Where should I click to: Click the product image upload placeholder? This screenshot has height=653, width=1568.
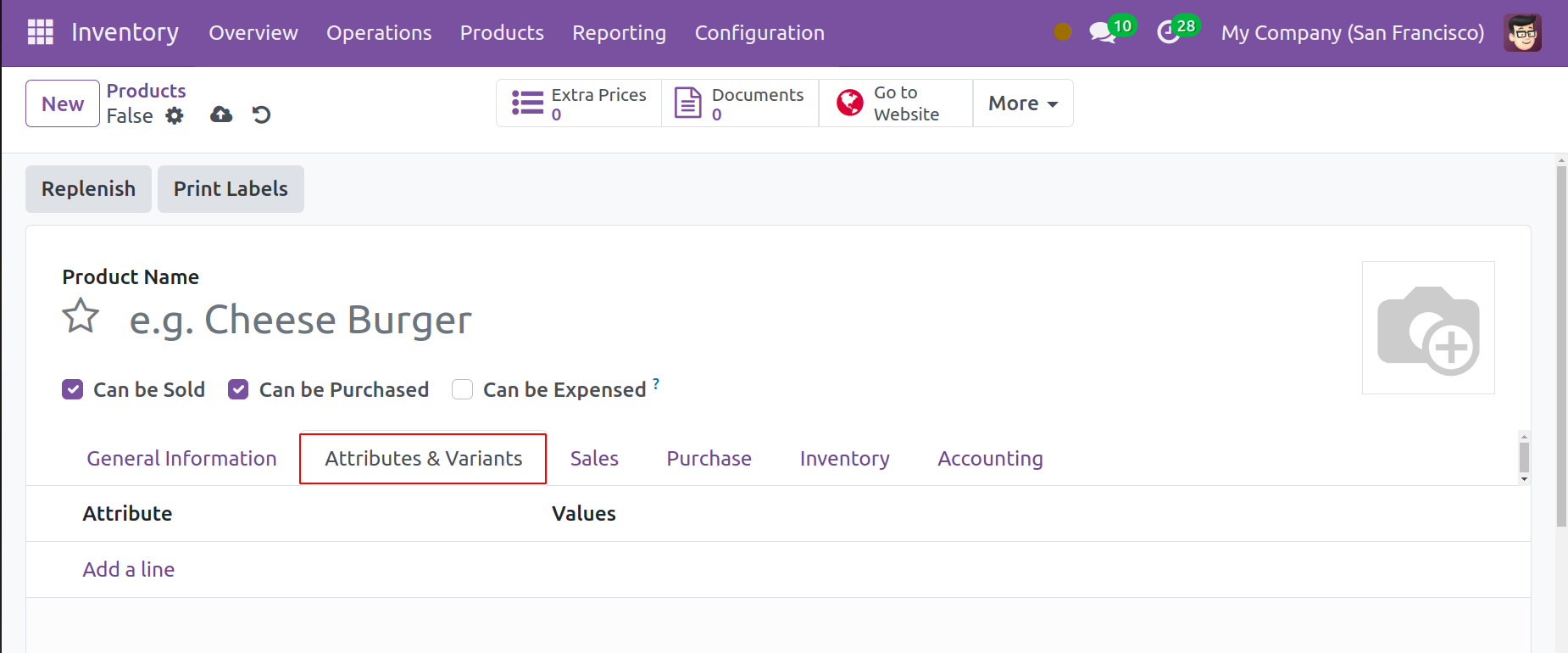point(1427,327)
